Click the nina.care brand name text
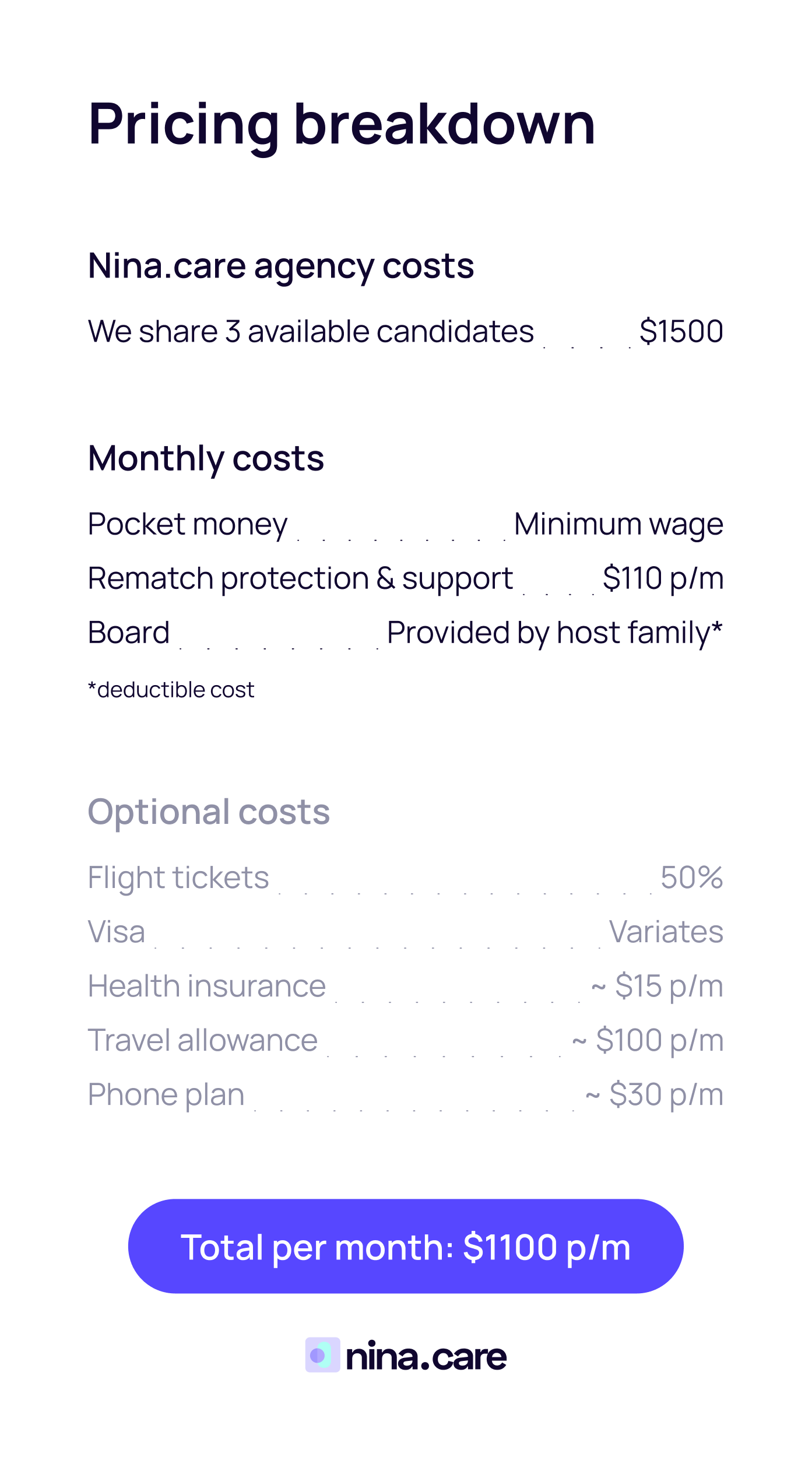 tap(426, 1357)
